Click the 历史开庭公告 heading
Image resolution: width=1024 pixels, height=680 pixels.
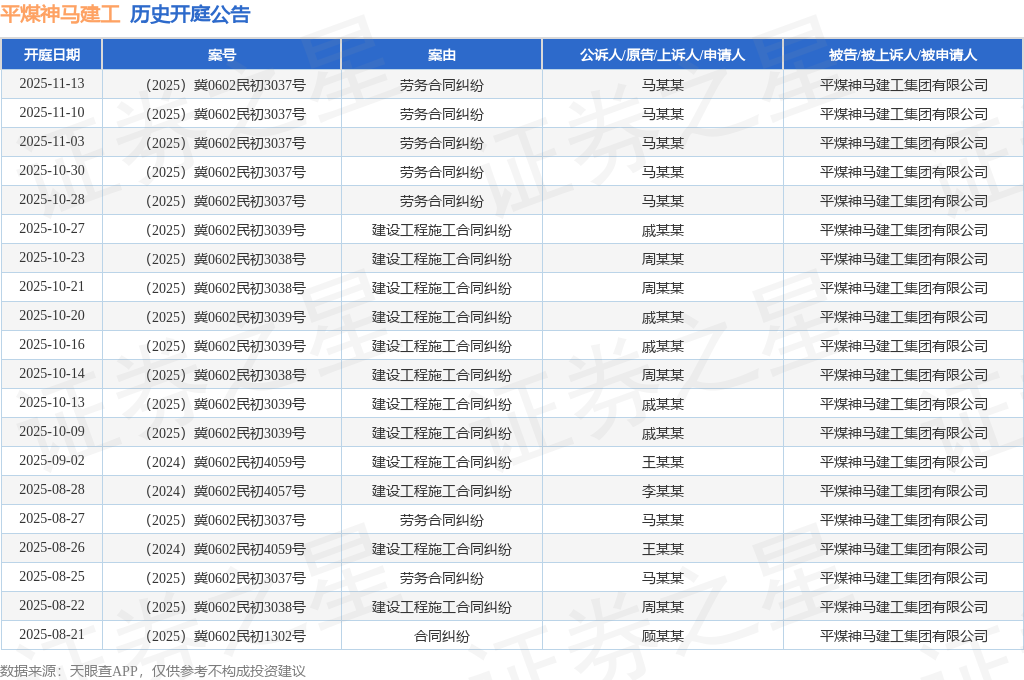click(x=190, y=14)
